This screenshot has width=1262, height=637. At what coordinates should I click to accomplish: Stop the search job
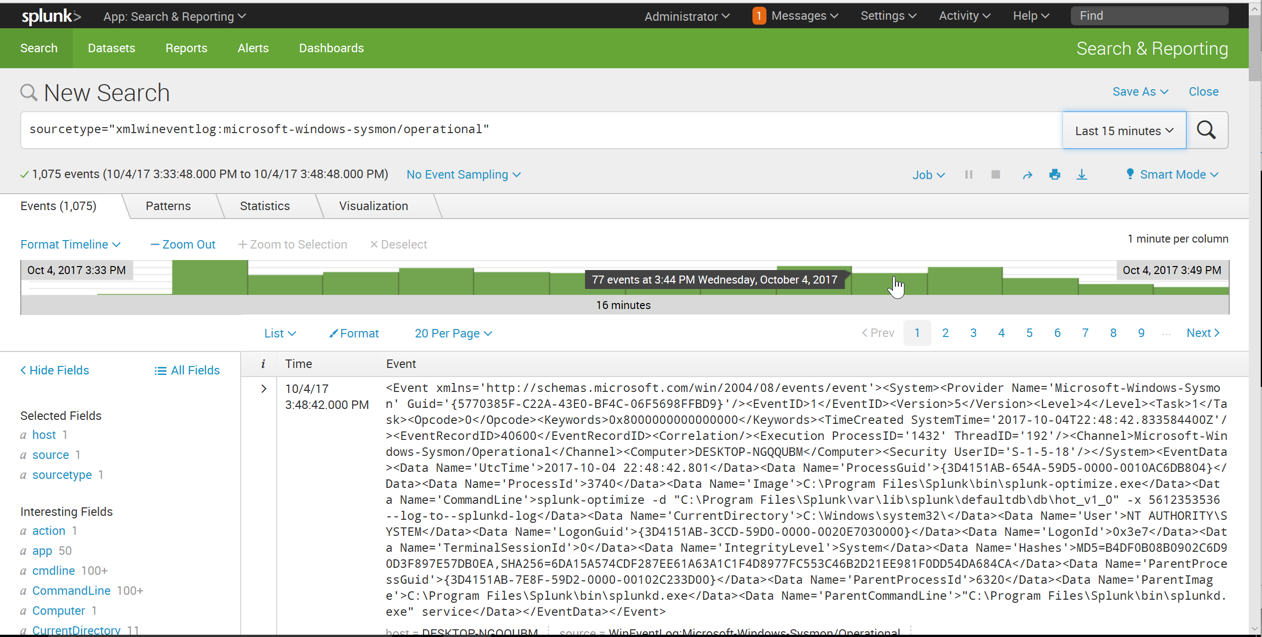tap(996, 174)
